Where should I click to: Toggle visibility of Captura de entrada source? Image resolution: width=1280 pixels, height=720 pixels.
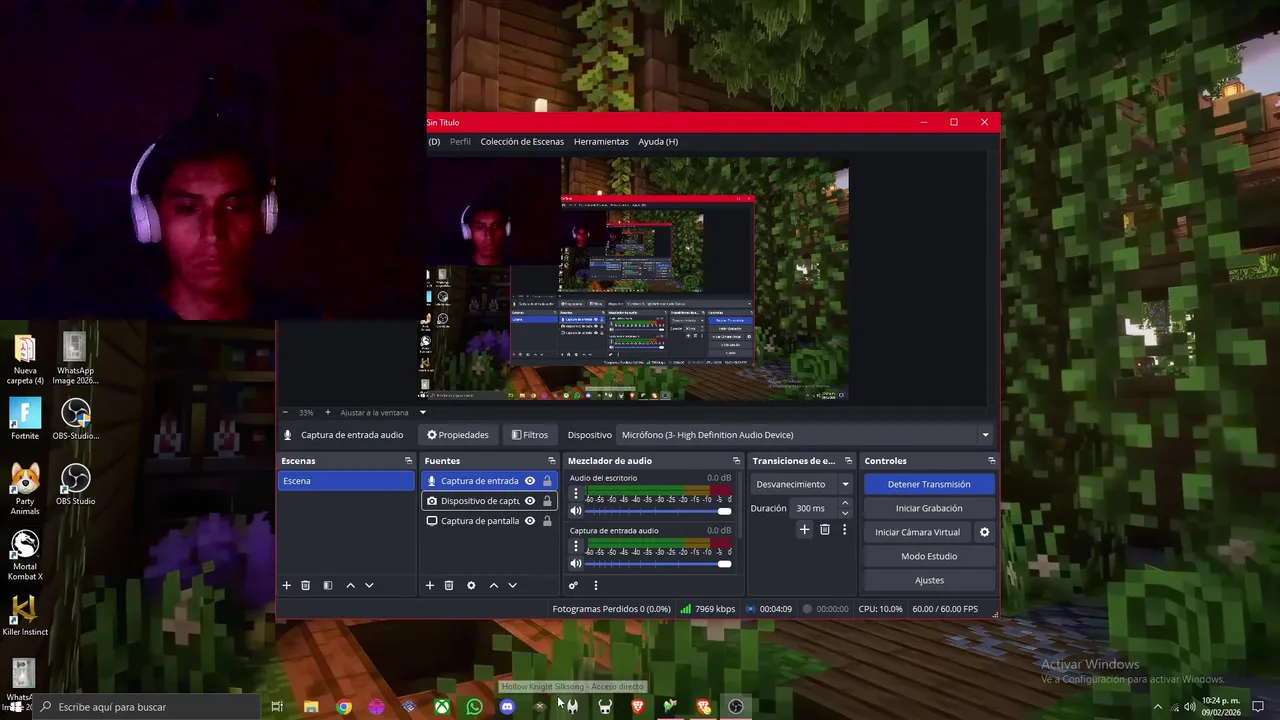coord(530,481)
